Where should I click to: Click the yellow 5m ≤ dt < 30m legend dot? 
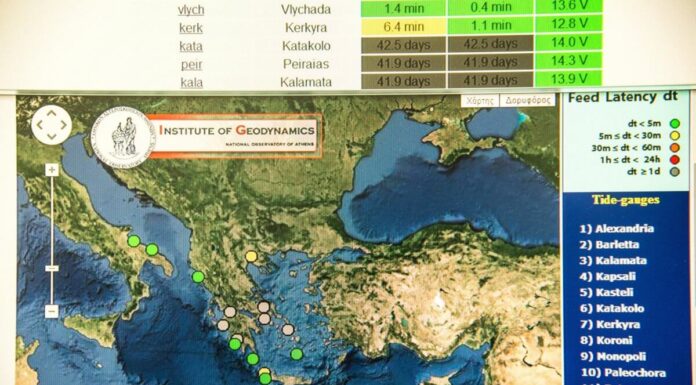[x=675, y=135]
